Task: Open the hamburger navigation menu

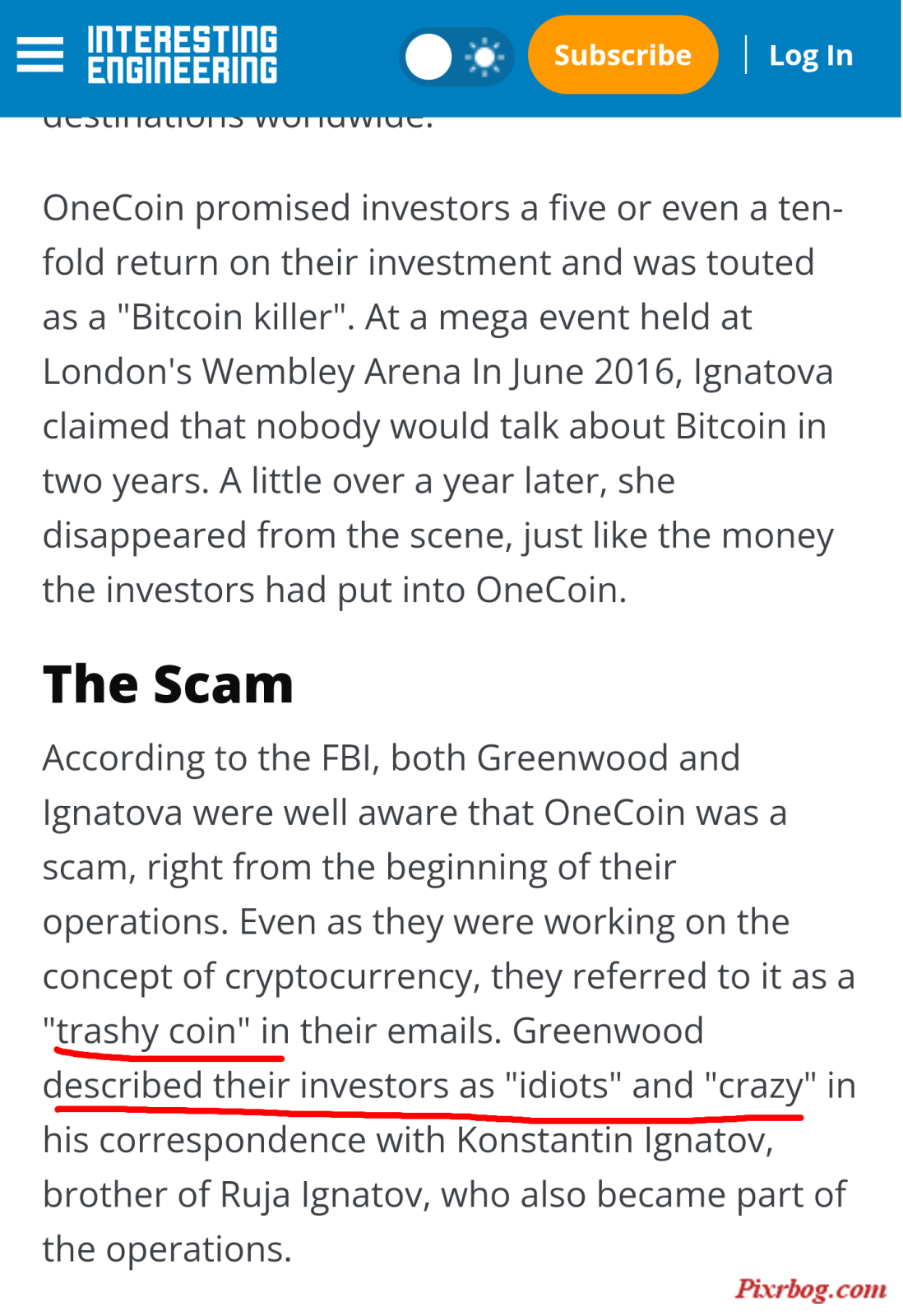Action: 39,54
